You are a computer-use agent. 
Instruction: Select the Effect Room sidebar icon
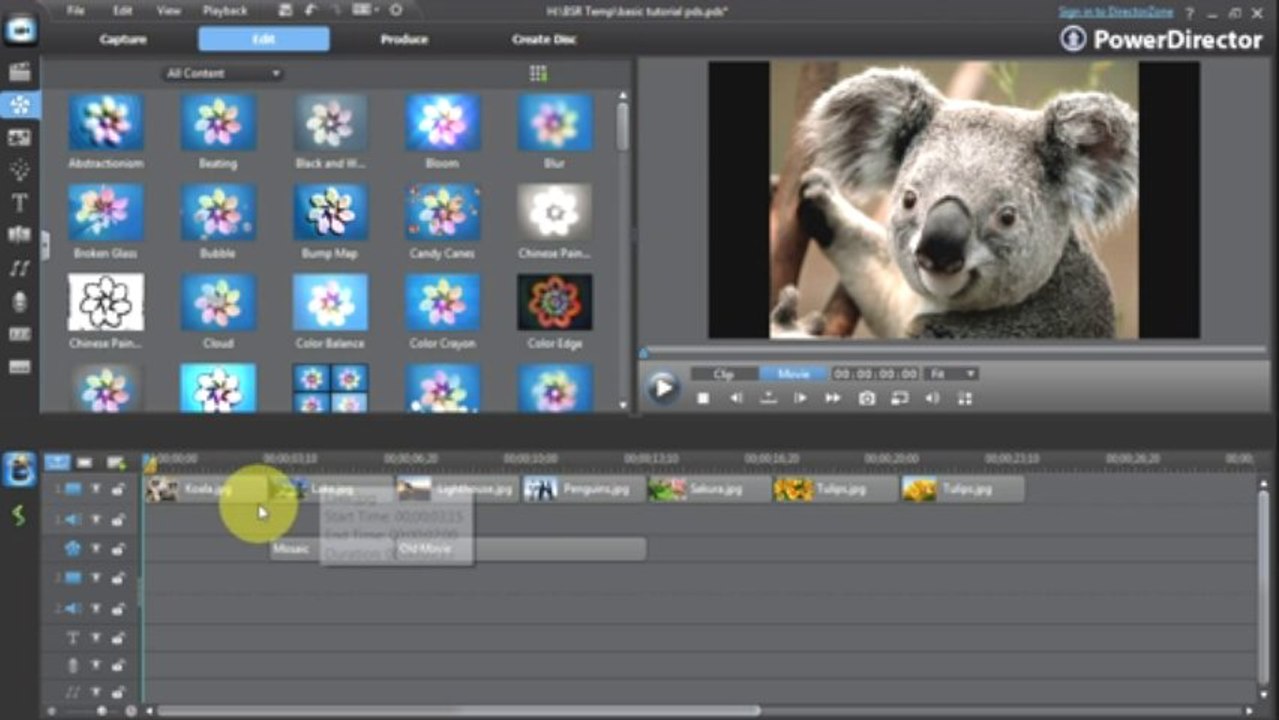[x=19, y=105]
